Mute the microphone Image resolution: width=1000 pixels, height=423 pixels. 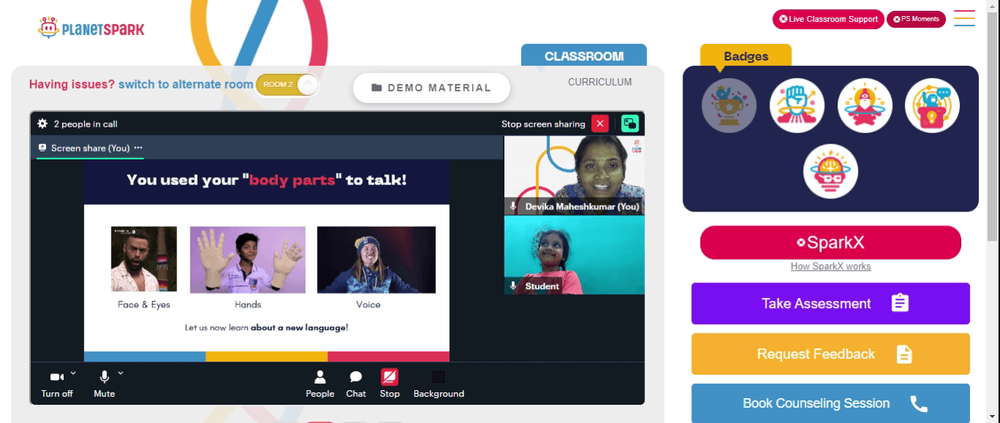coord(104,384)
